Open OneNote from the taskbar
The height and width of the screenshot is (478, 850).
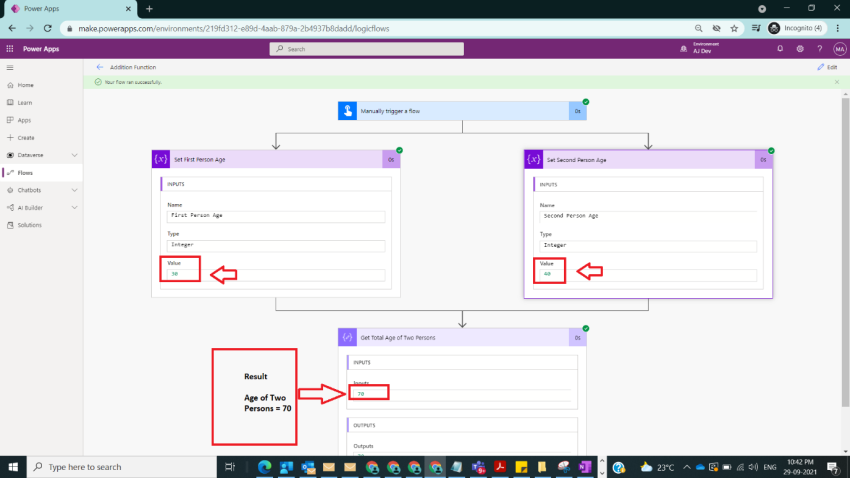click(584, 467)
